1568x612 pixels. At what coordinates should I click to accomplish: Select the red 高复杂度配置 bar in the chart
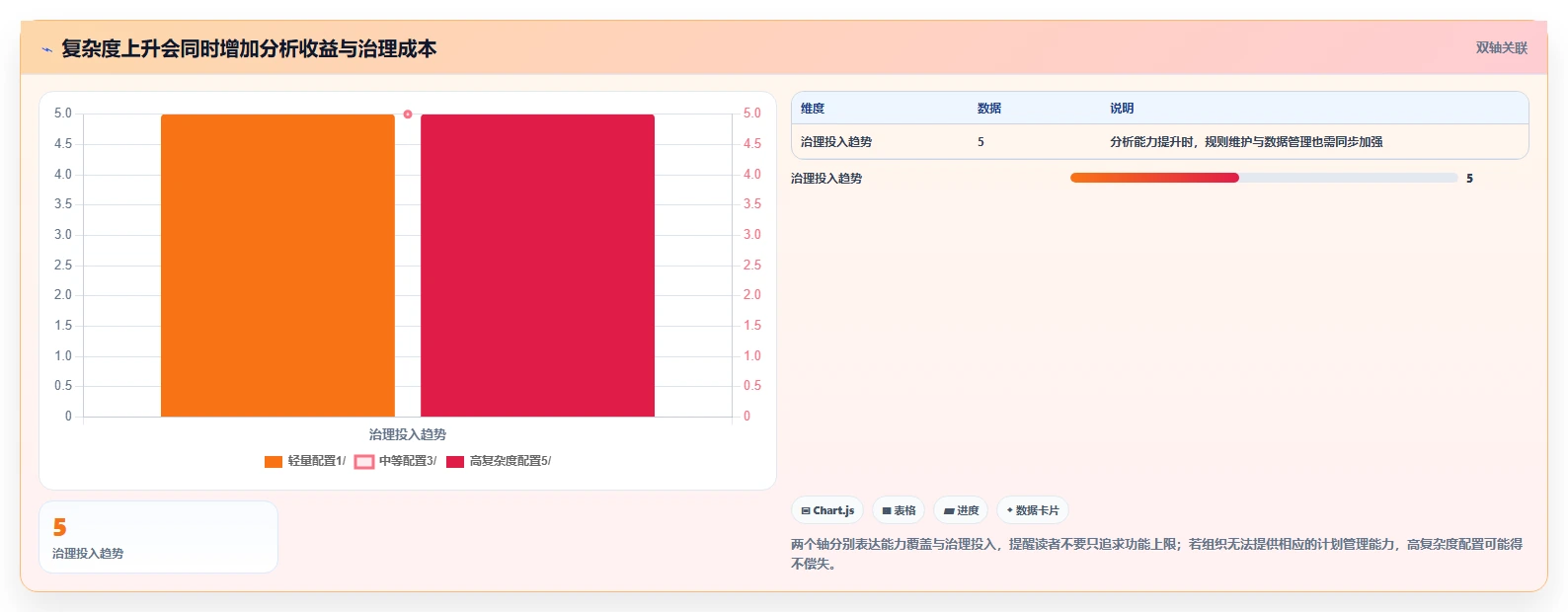(x=537, y=266)
